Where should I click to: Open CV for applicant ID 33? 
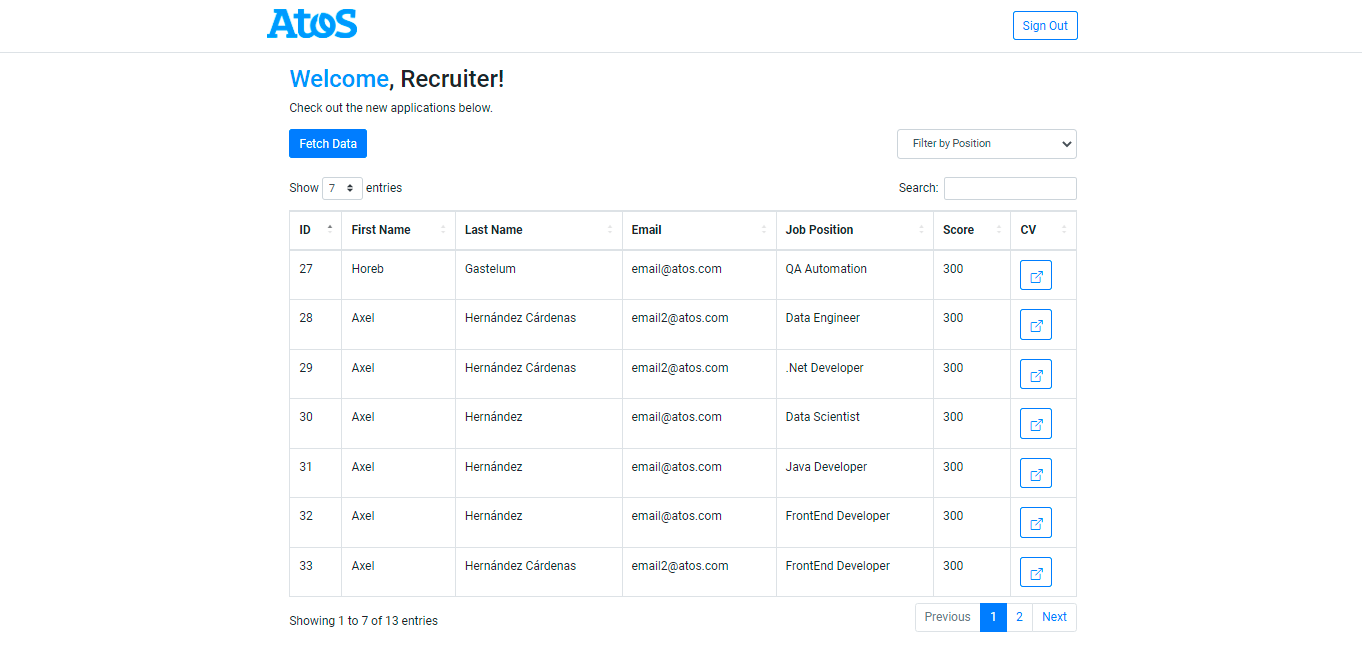[x=1036, y=572]
